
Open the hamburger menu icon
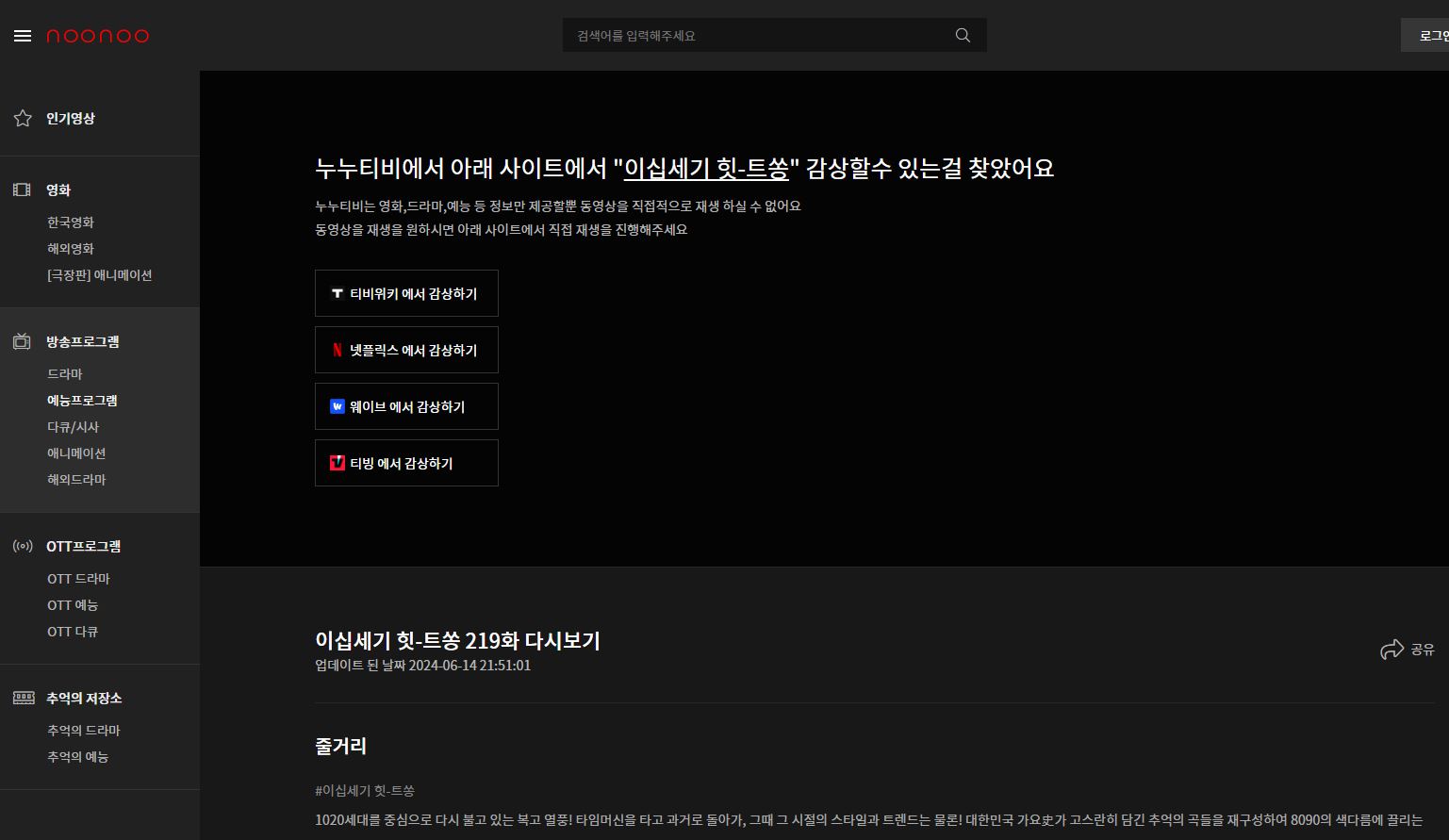(23, 36)
